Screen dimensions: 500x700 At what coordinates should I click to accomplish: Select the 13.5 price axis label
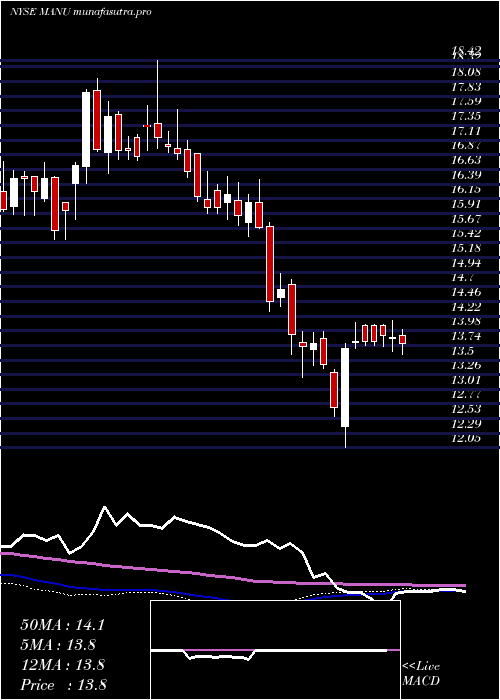[462, 351]
